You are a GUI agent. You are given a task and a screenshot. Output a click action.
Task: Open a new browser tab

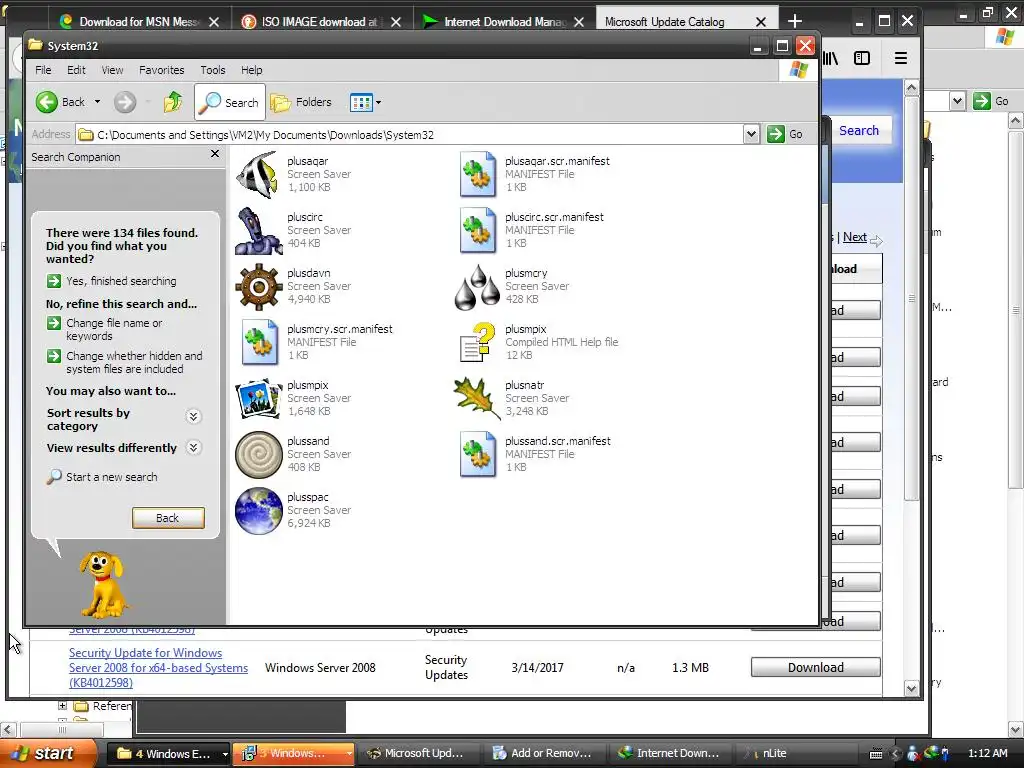(794, 22)
